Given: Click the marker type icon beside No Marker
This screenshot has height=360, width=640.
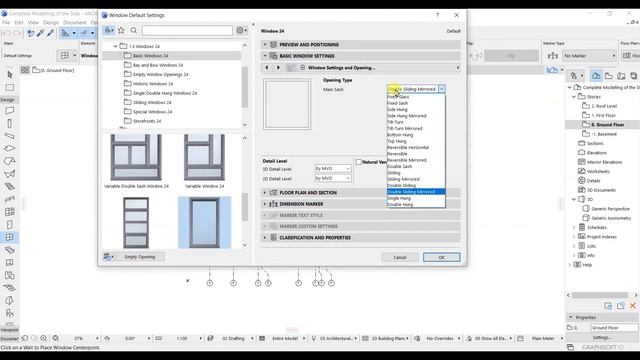Looking at the screenshot, I should pyautogui.click(x=553, y=56).
